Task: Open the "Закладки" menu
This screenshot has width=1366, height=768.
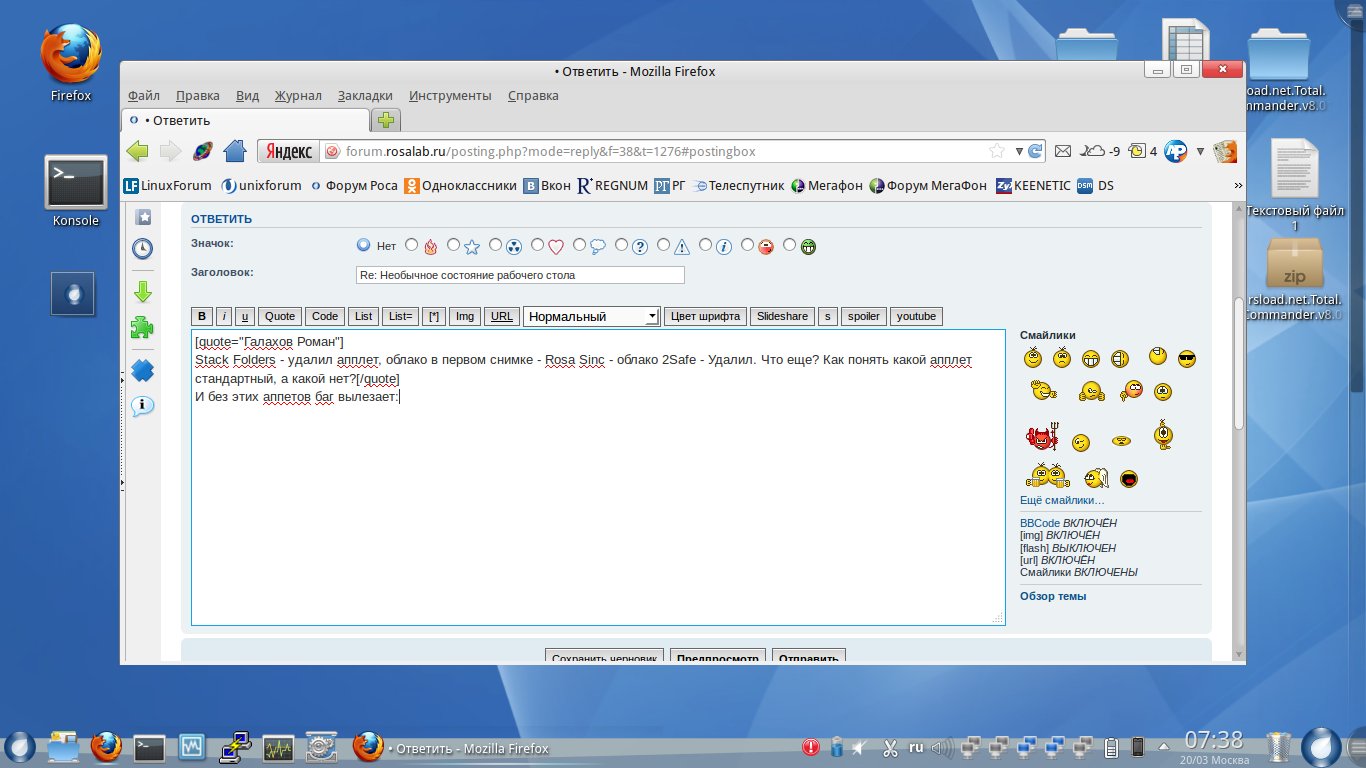Action: (365, 96)
